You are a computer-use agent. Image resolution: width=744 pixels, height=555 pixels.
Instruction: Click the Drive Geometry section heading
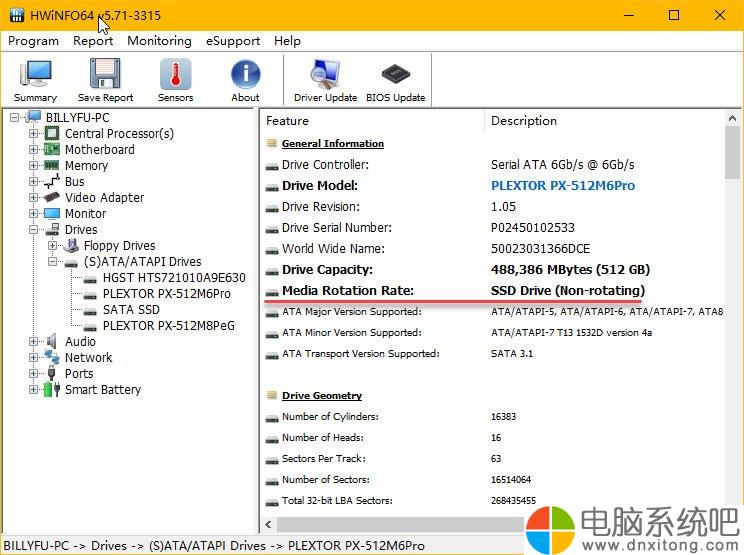tap(322, 396)
